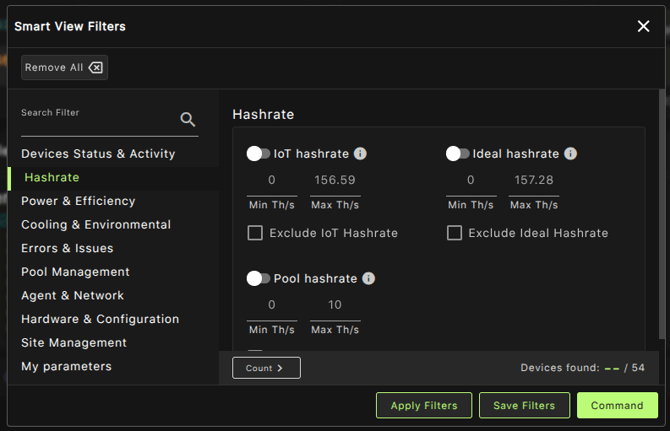Viewport: 670px width, 431px height.
Task: Click the IoT hashrate Max Th/s field
Action: [x=335, y=181]
